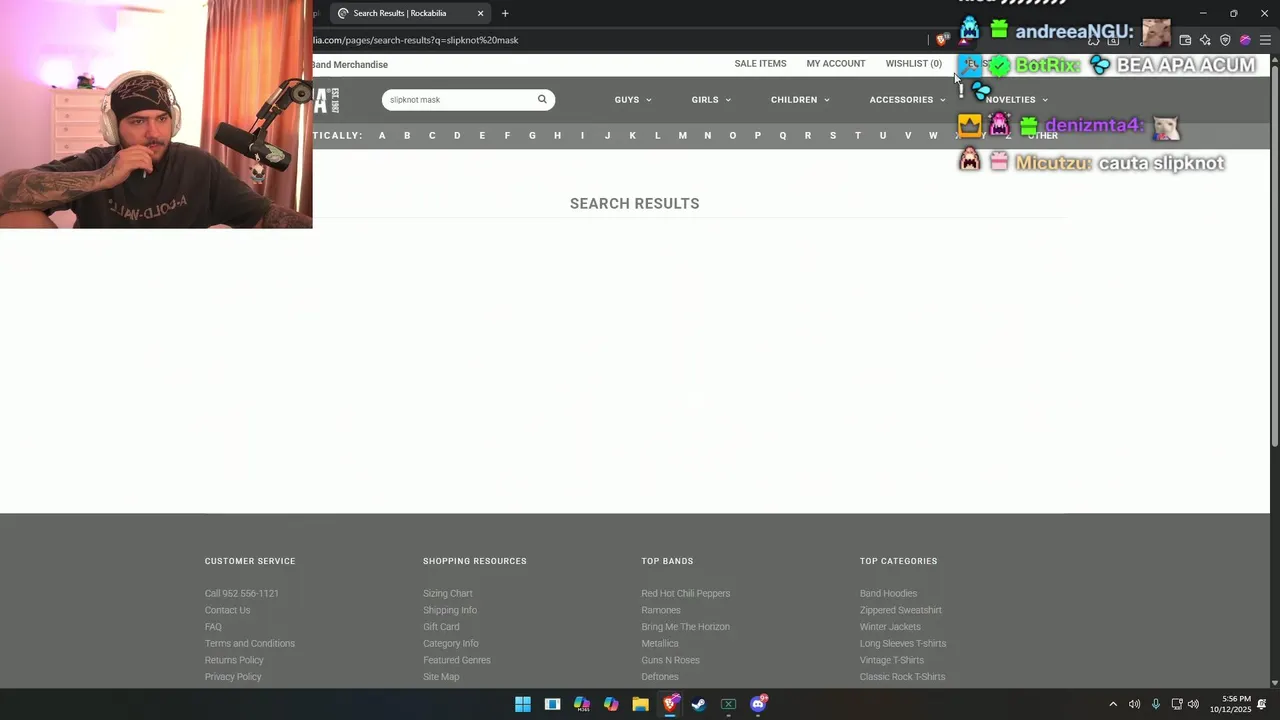Browse bands starting with letter R
The height and width of the screenshot is (720, 1280).
[808, 135]
